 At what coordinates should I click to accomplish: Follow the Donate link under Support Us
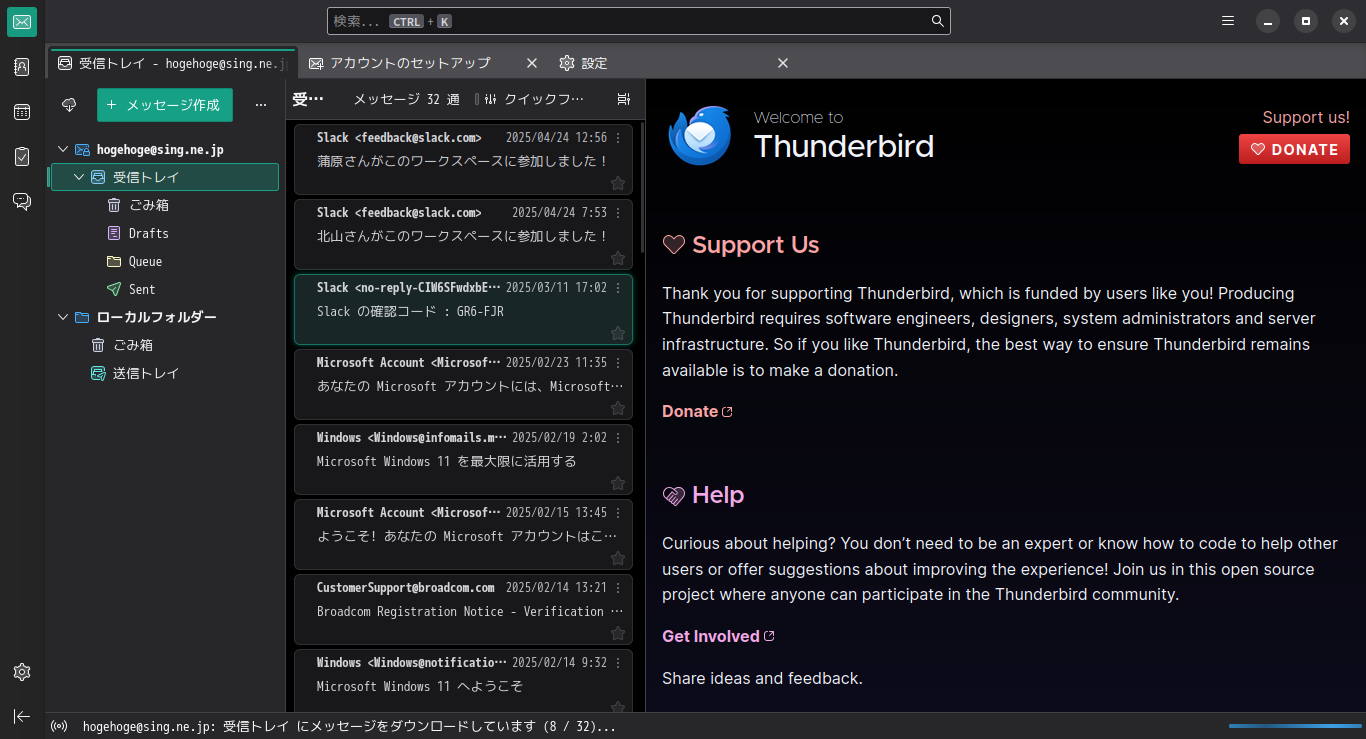pyautogui.click(x=697, y=411)
